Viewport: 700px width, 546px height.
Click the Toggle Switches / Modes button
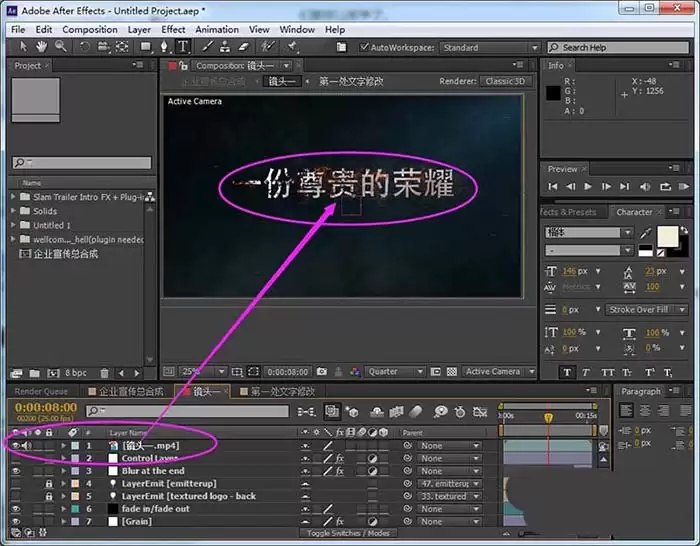tap(348, 533)
